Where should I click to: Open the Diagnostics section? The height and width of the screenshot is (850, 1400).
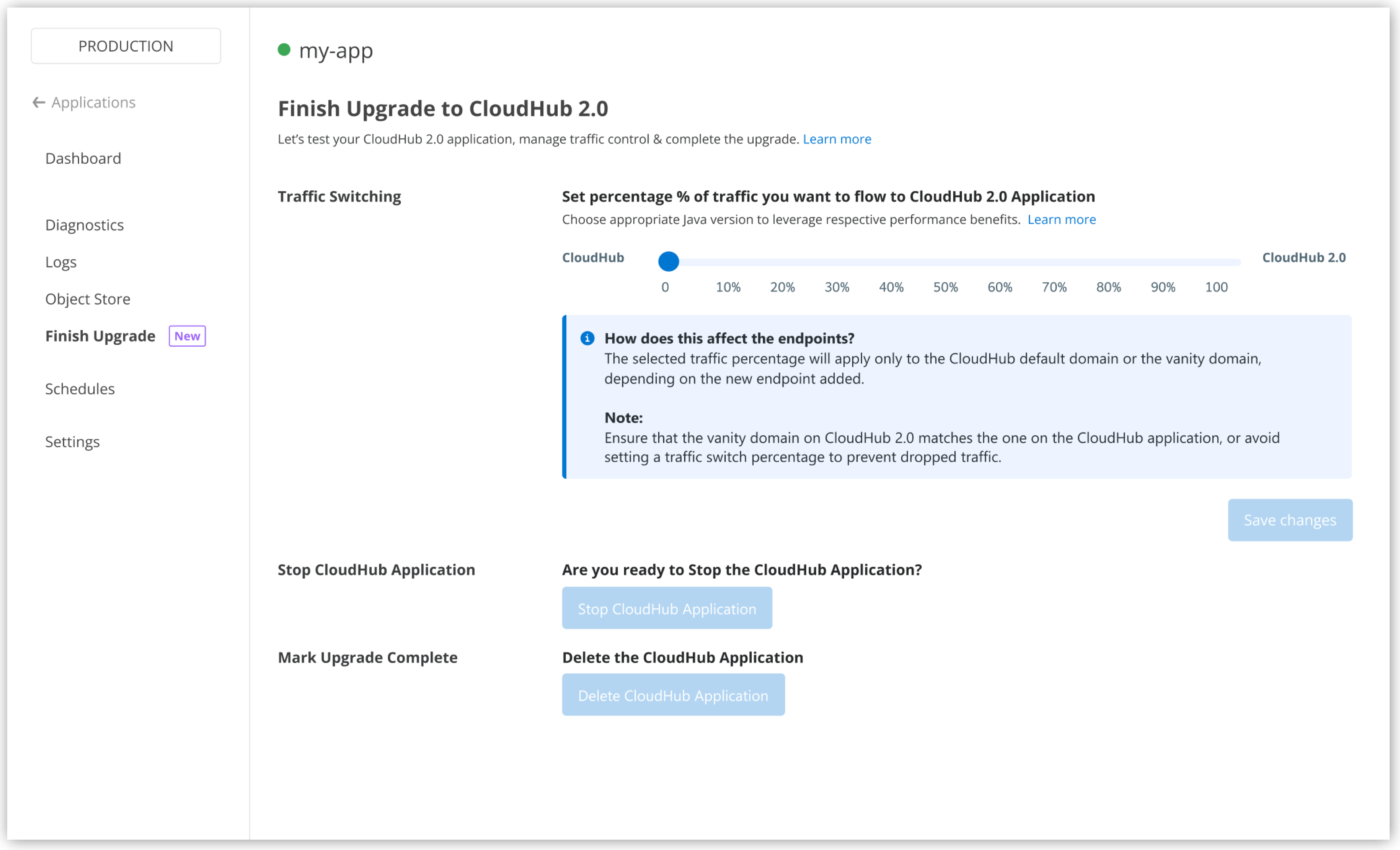(84, 225)
